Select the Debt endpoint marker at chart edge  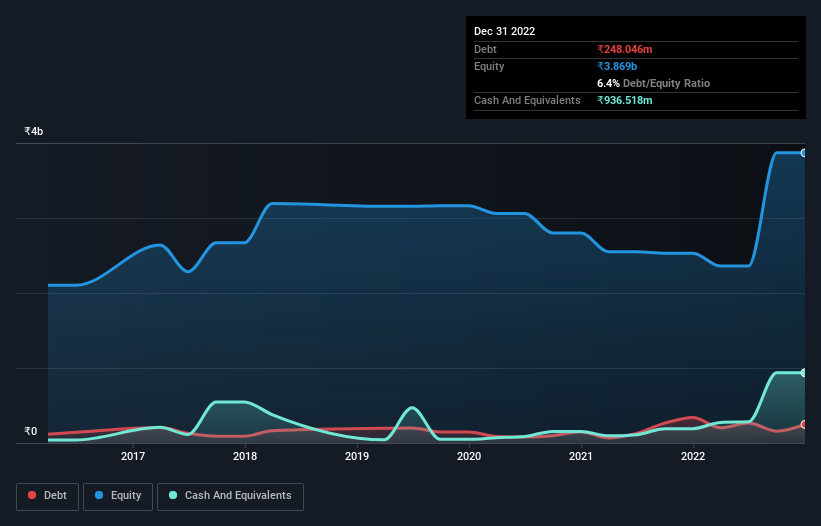click(804, 424)
